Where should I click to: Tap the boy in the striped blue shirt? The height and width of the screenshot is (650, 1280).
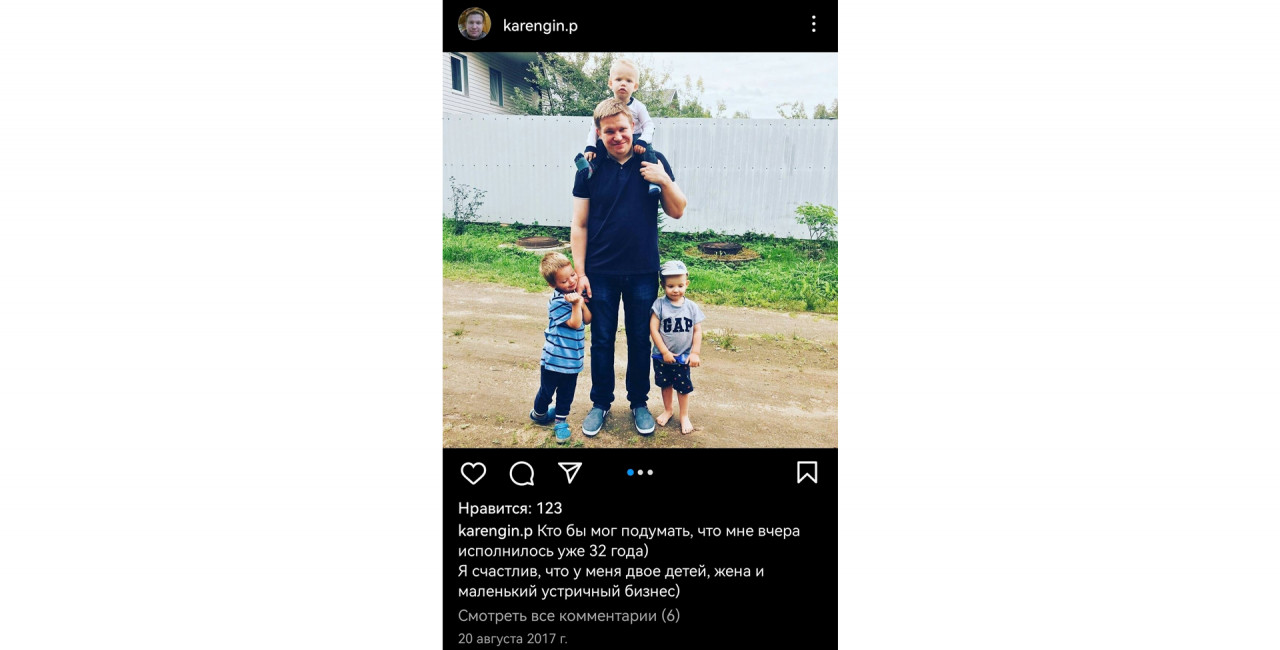click(560, 345)
